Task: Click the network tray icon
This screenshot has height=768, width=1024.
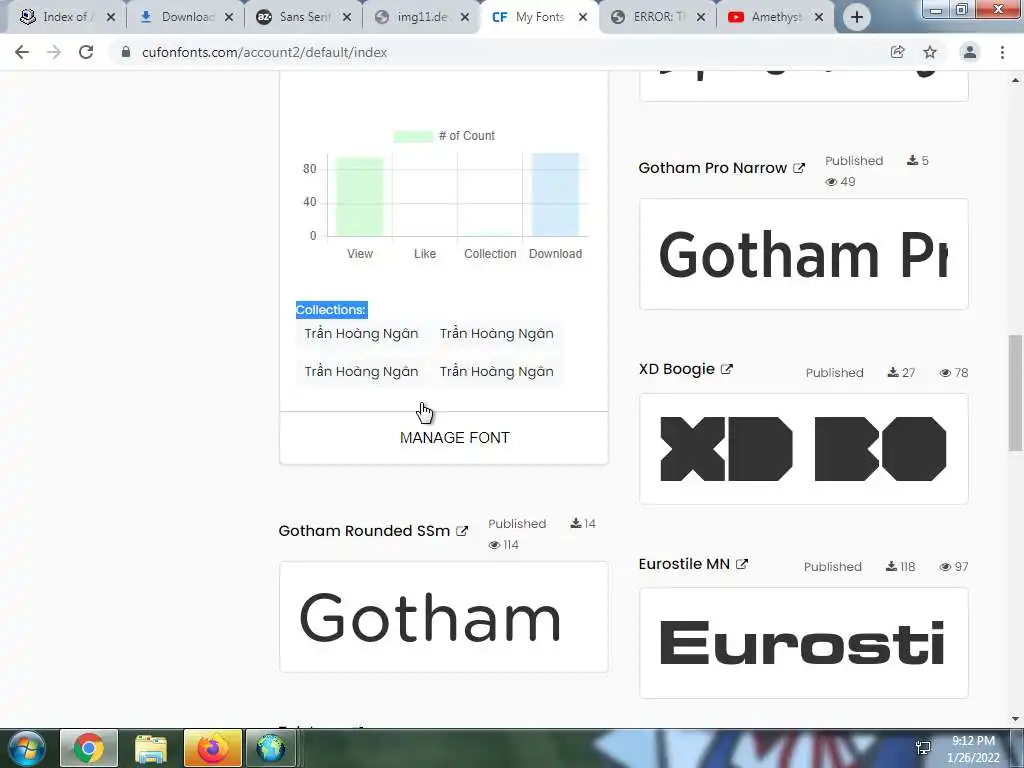Action: click(x=923, y=748)
